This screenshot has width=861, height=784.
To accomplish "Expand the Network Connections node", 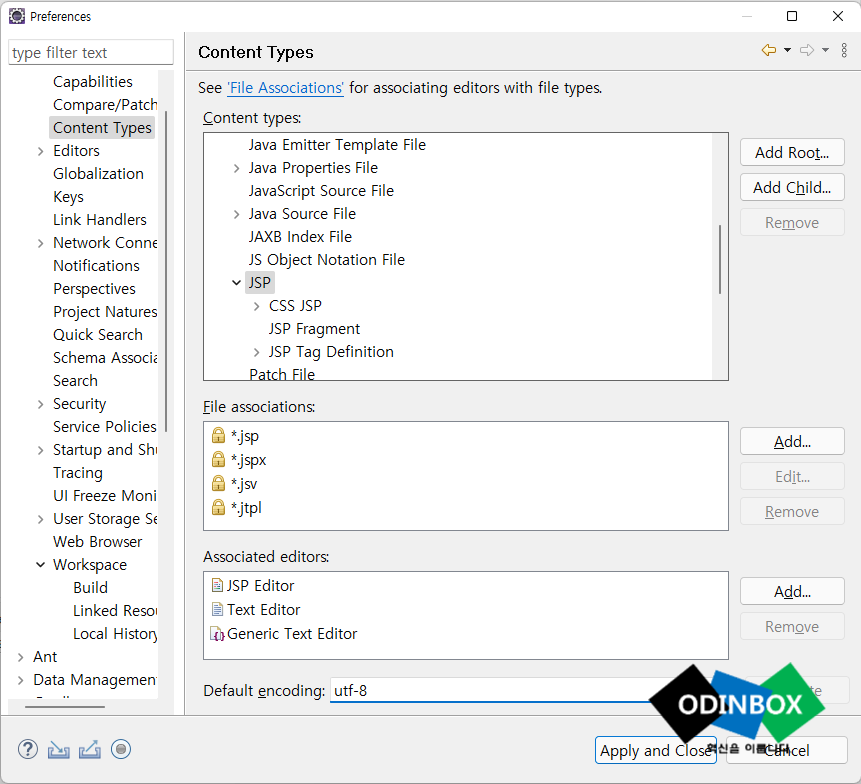I will (x=41, y=243).
